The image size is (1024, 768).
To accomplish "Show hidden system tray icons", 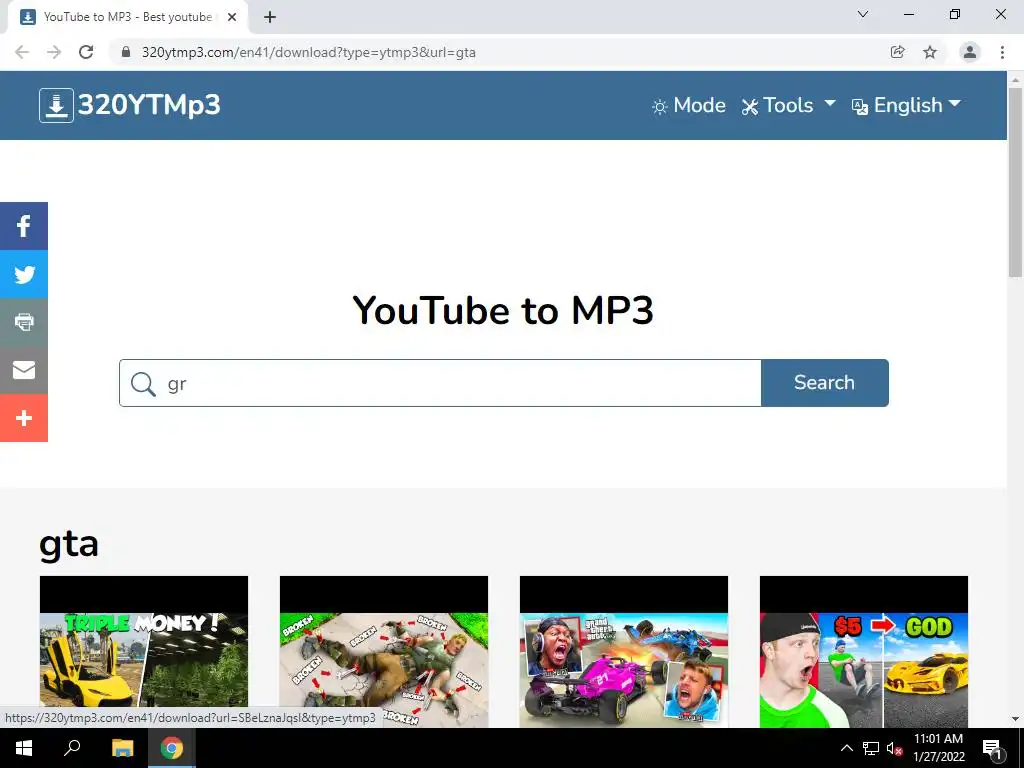I will pyautogui.click(x=846, y=748).
